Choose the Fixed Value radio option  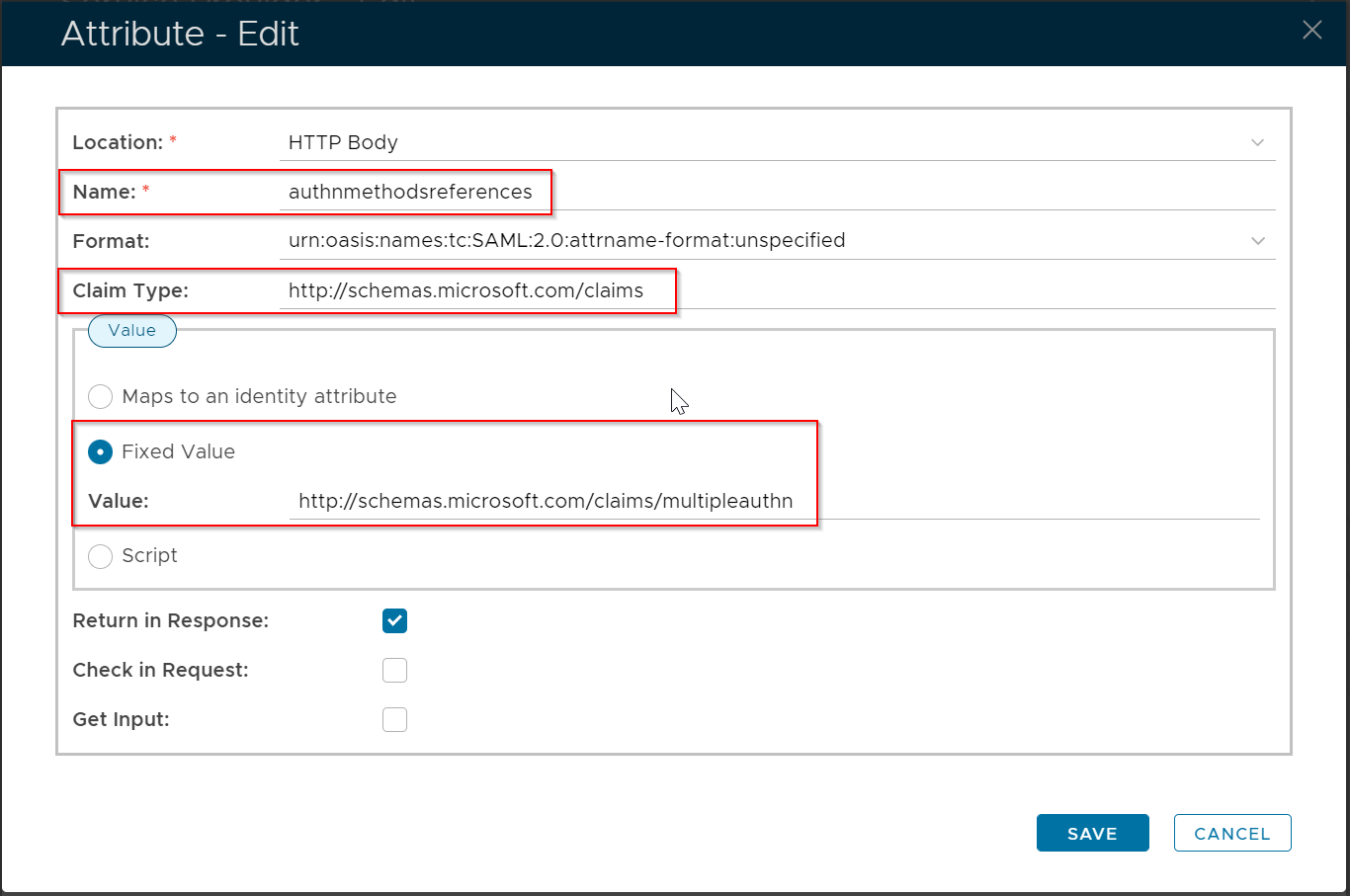pyautogui.click(x=101, y=452)
